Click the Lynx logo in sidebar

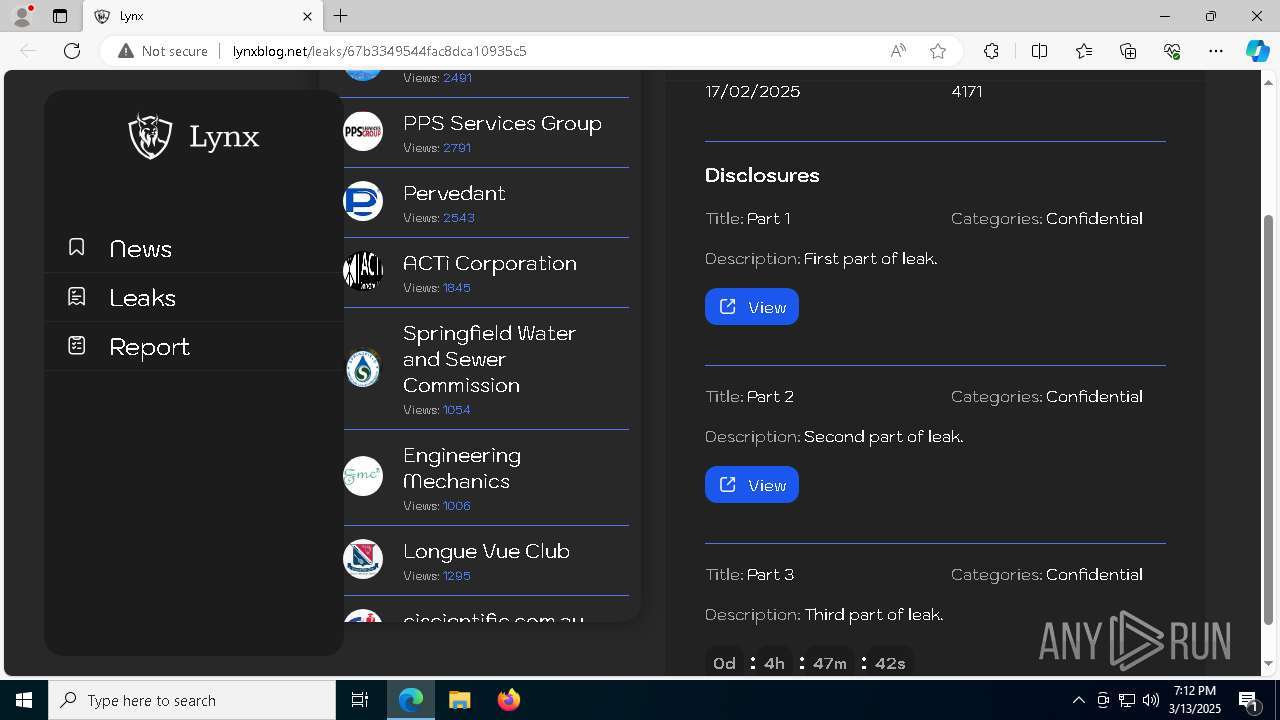[194, 137]
